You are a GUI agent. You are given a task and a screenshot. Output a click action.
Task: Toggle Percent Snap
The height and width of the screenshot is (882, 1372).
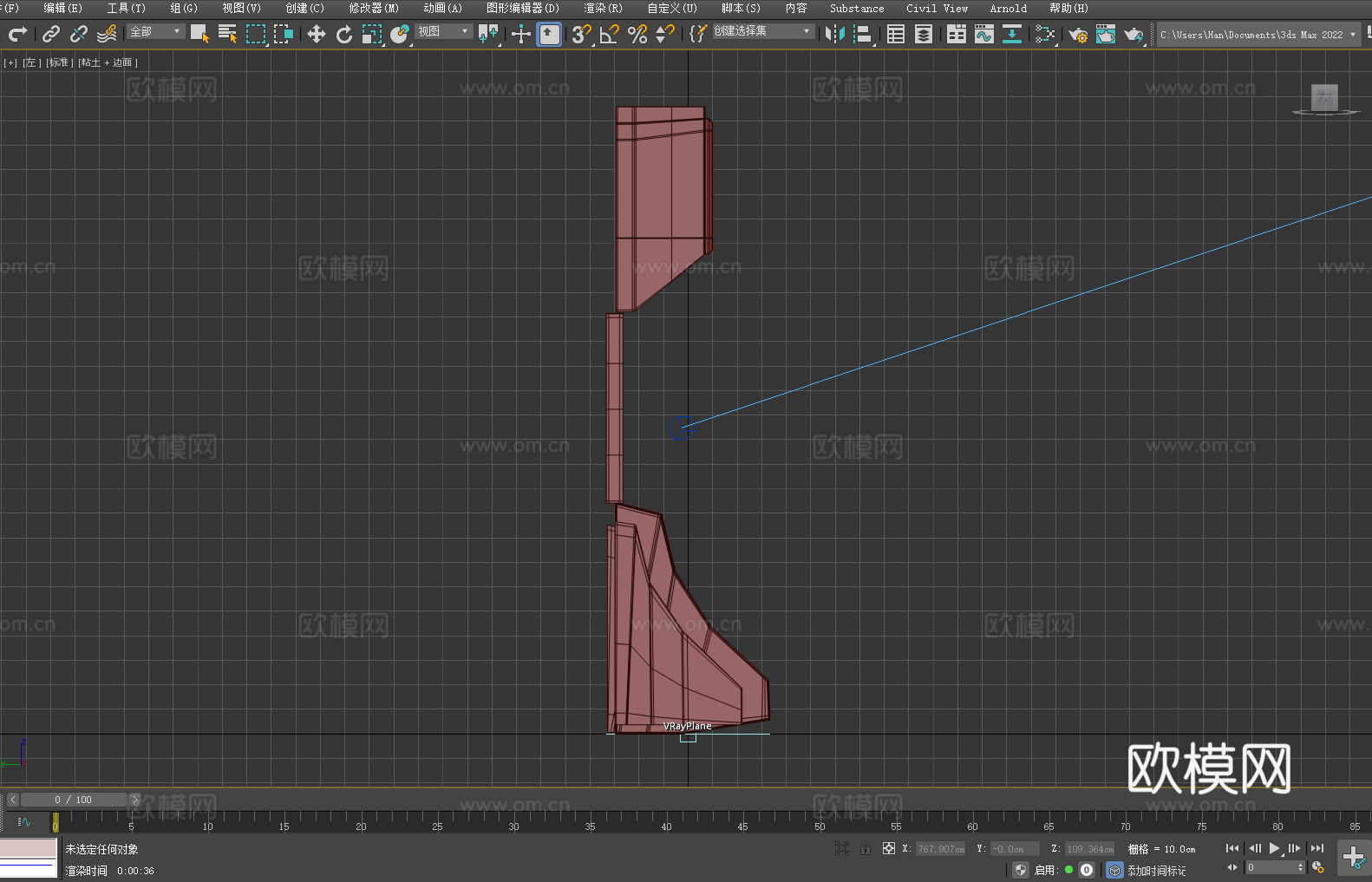coord(637,34)
